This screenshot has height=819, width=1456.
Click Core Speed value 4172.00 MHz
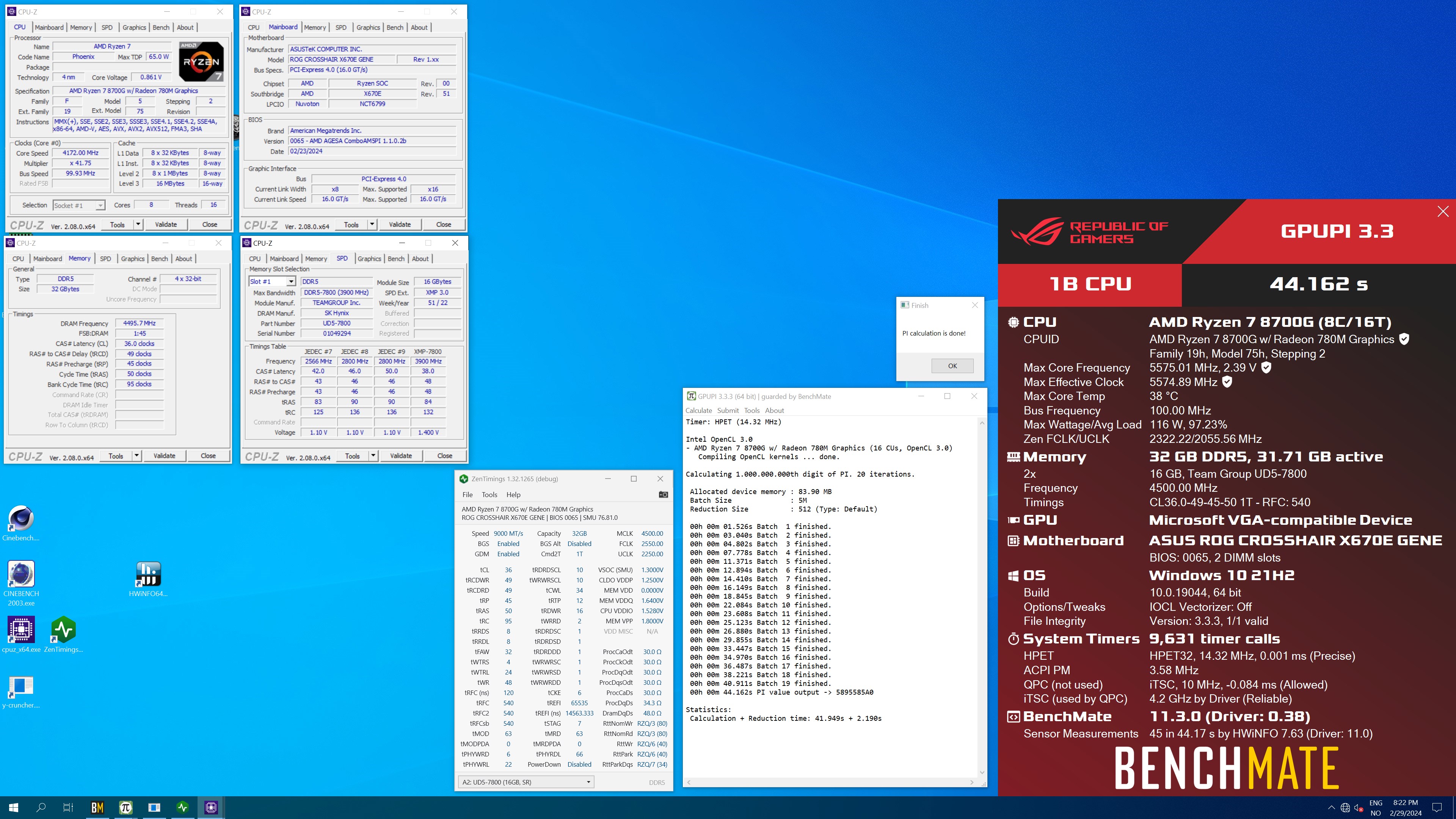coord(81,152)
